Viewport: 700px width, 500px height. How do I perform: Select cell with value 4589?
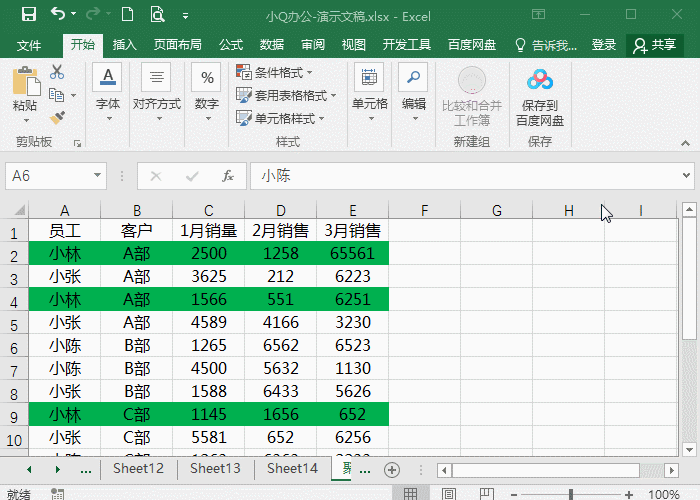click(208, 322)
